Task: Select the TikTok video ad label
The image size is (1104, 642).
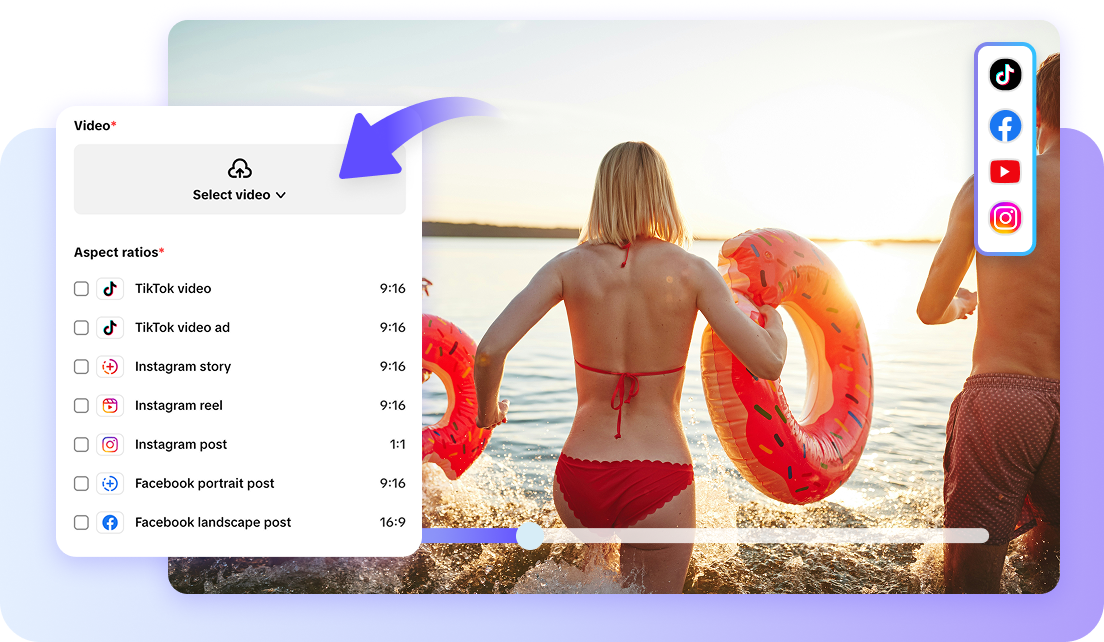Action: 182,327
